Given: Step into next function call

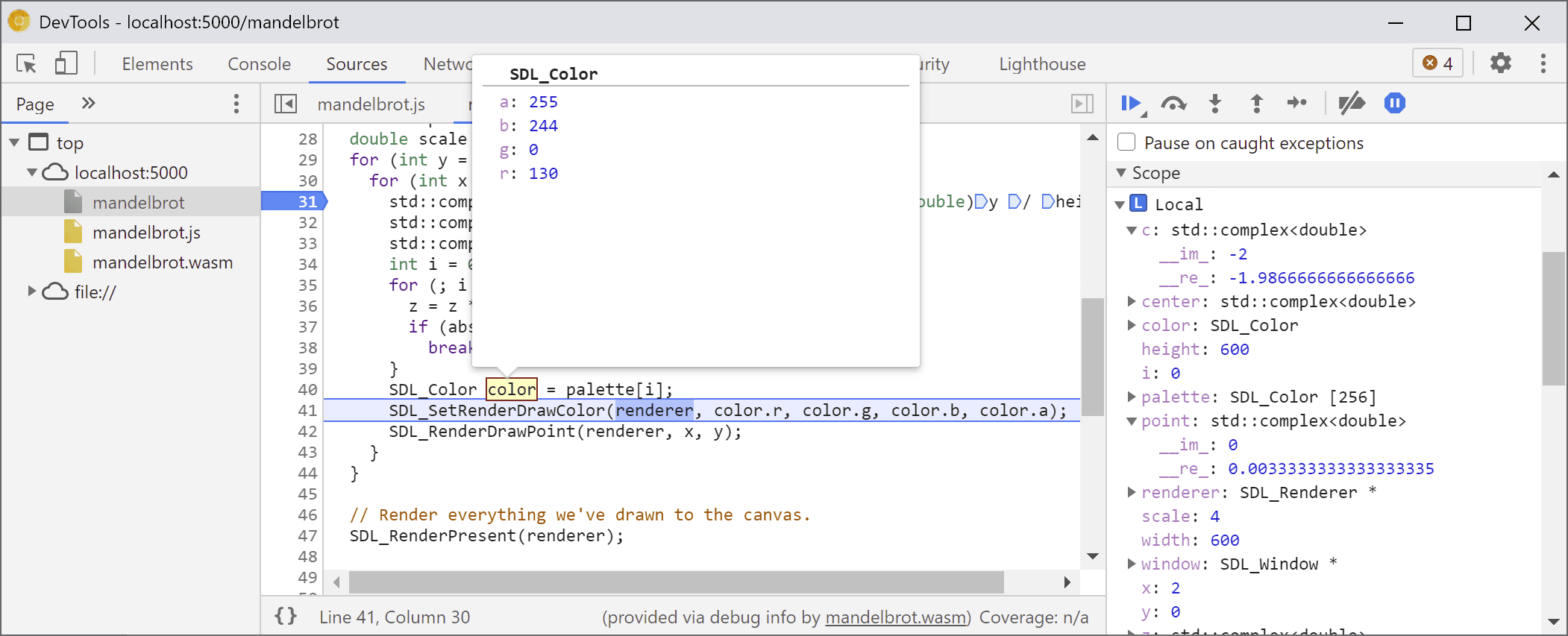Looking at the screenshot, I should pyautogui.click(x=1215, y=104).
